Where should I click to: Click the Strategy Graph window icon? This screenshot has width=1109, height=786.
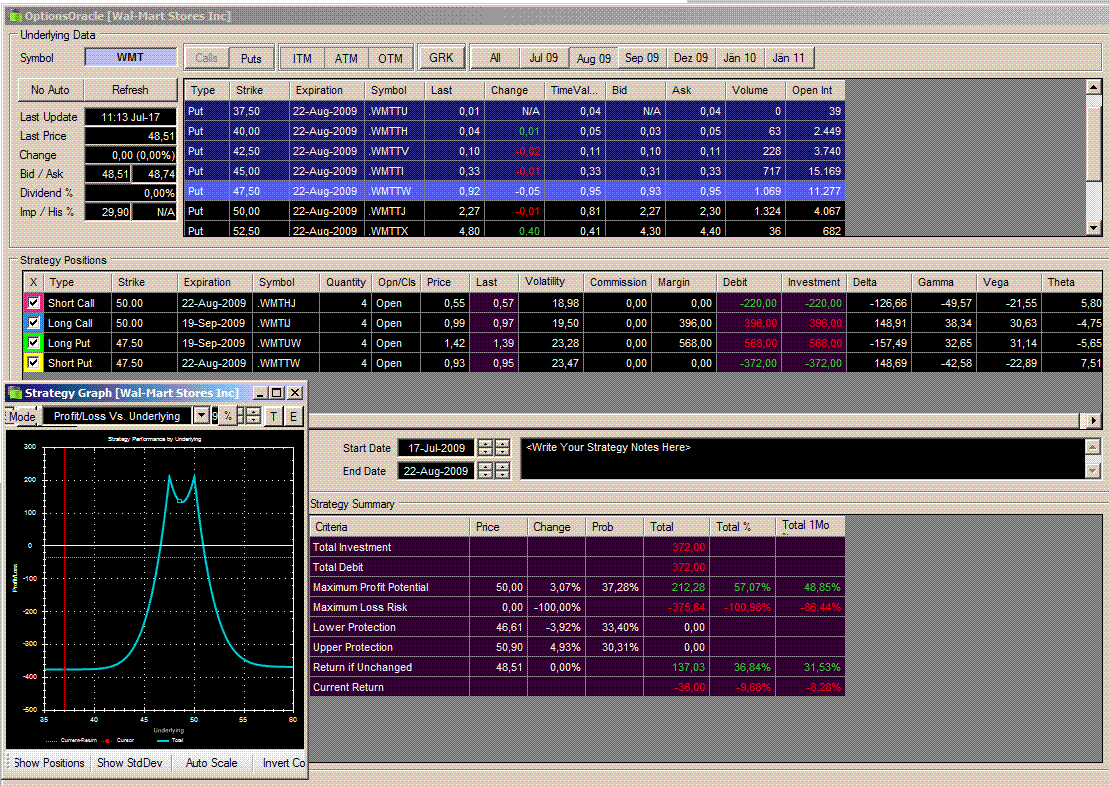[x=13, y=393]
